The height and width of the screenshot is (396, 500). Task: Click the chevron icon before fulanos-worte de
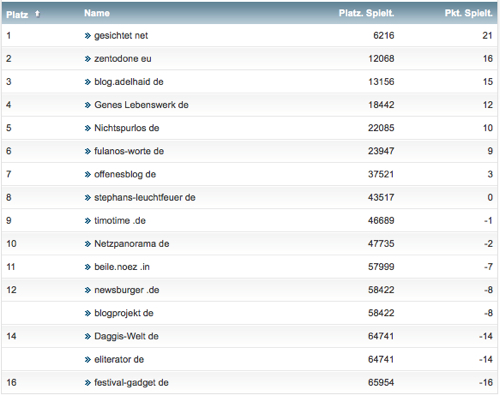pyautogui.click(x=88, y=151)
